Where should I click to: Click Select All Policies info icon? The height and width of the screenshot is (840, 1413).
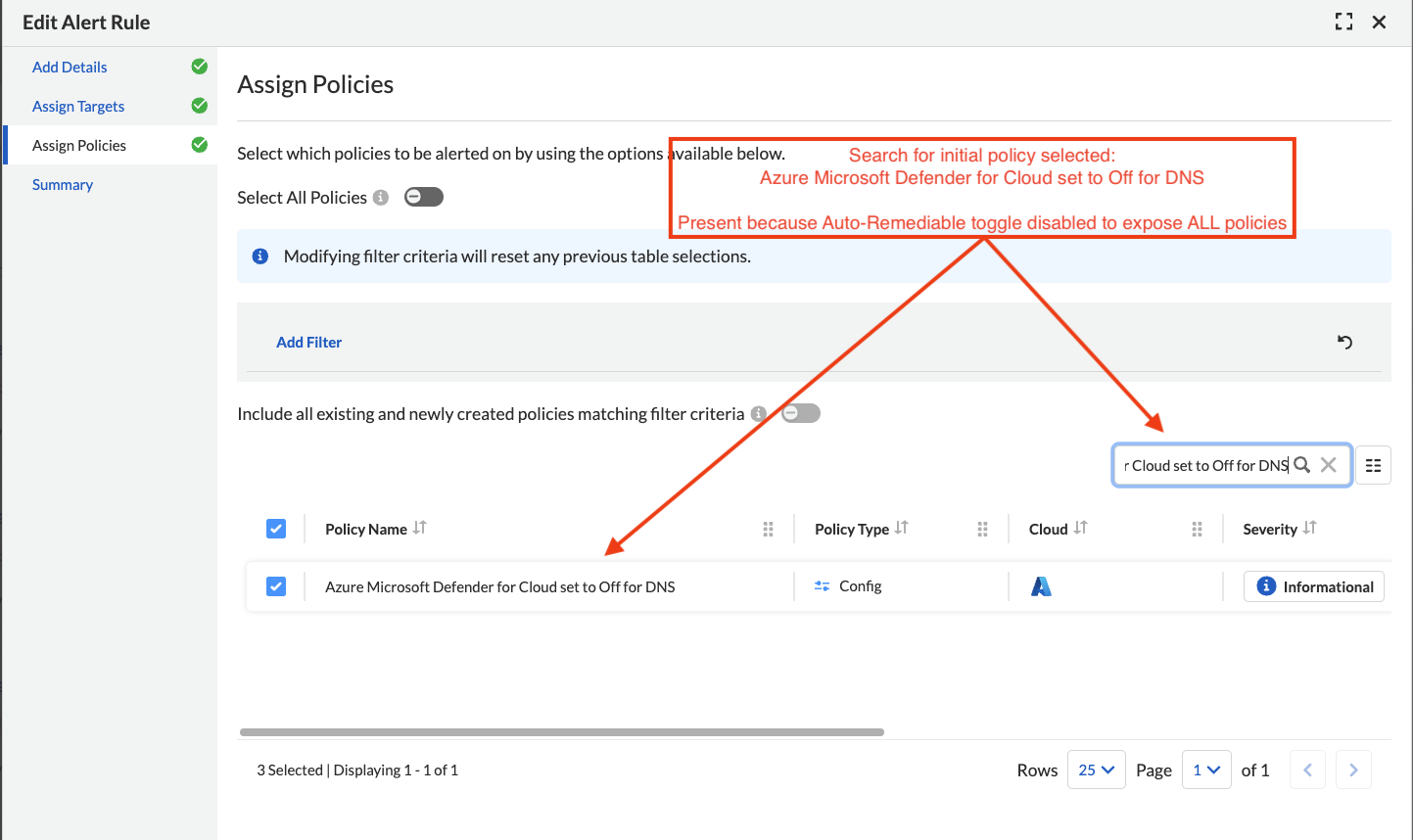pyautogui.click(x=381, y=198)
